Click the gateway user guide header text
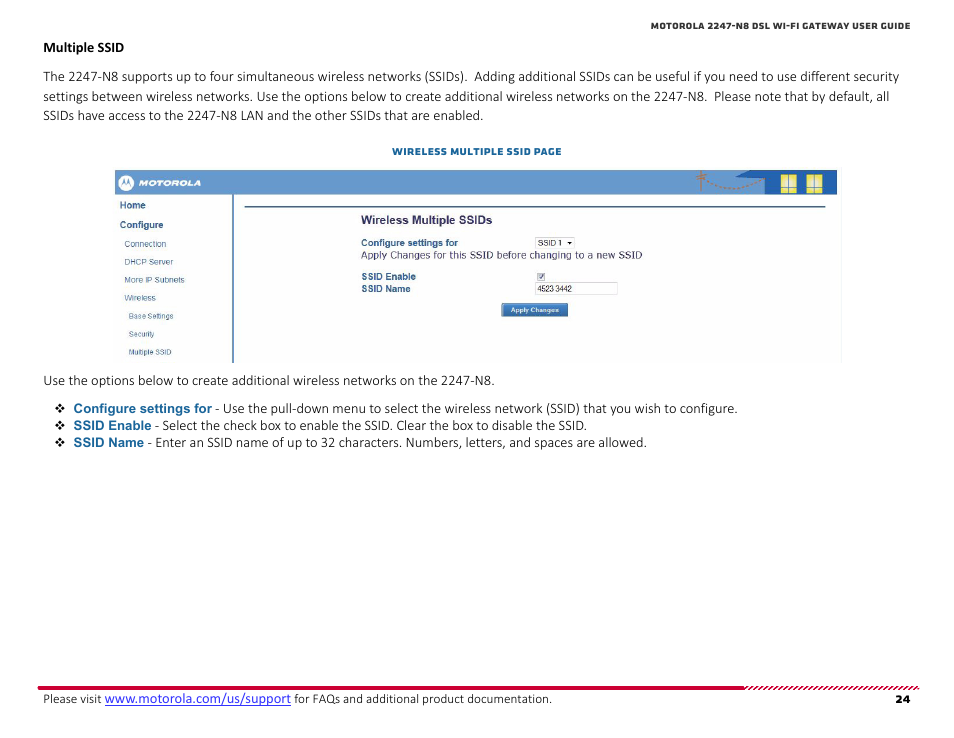Screen dimensions: 954x738 pyautogui.click(x=781, y=26)
